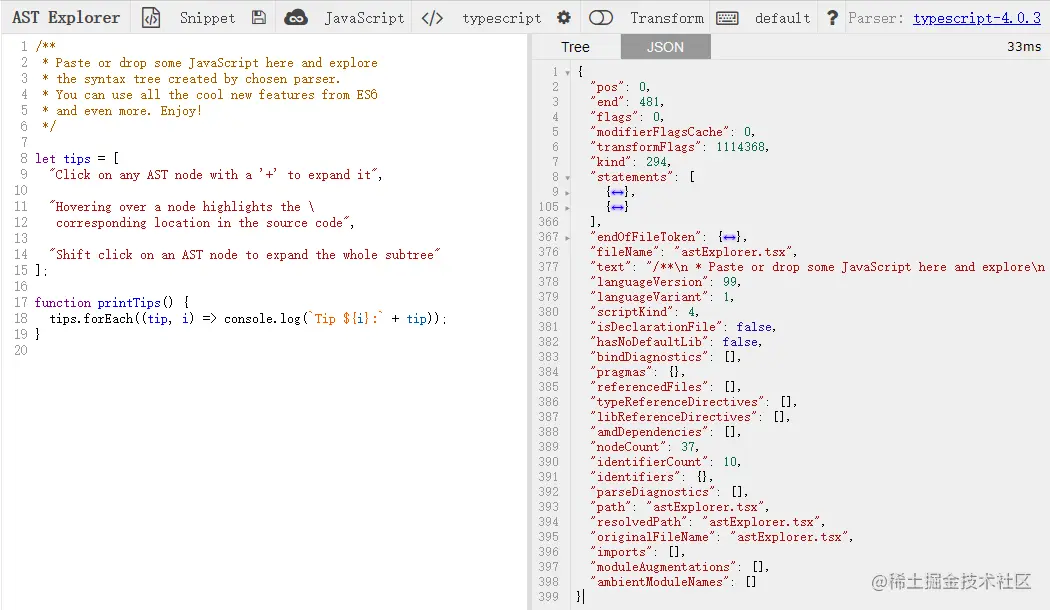Click the "originalFileName" line
Viewport: 1050px width, 610px height.
(721, 536)
